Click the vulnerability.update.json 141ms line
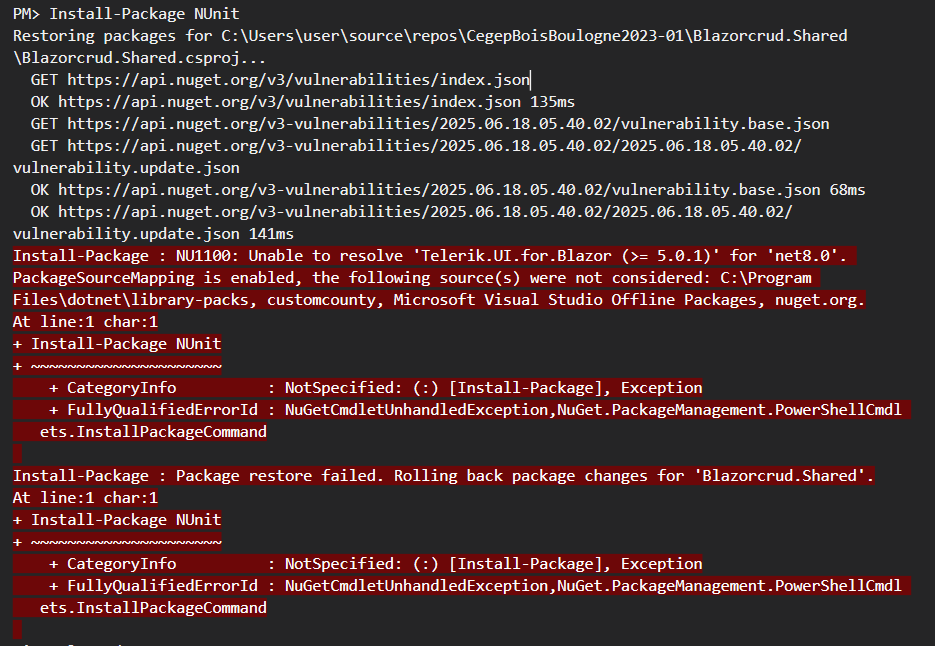The width and height of the screenshot is (935, 646). [153, 234]
